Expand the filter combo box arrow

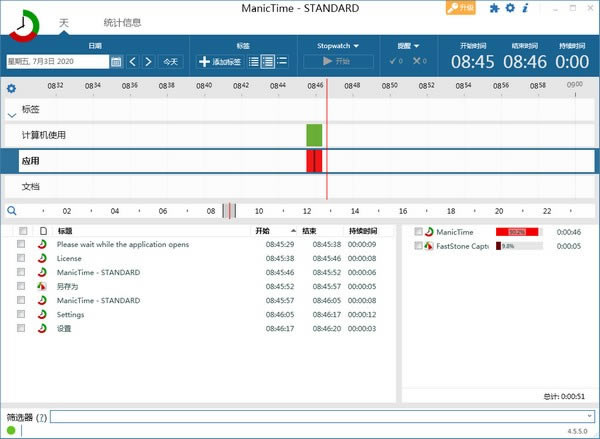click(589, 416)
